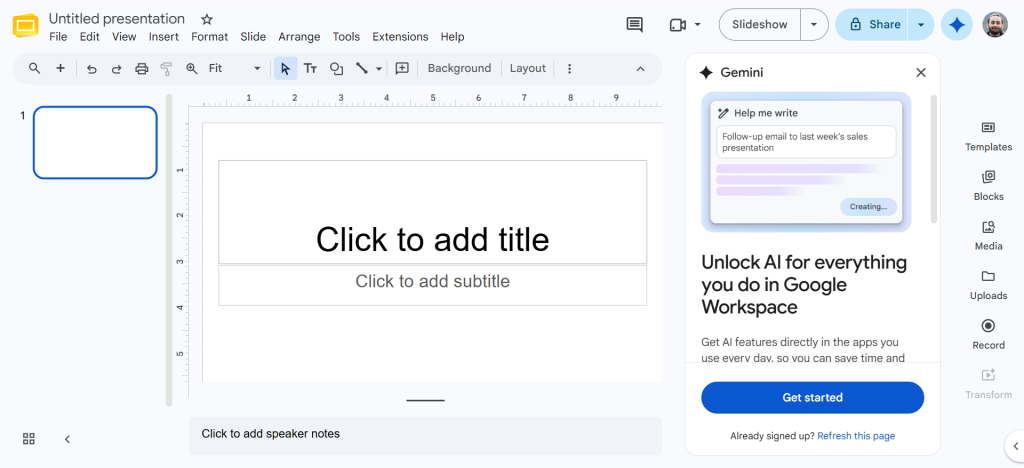1024x468 pixels.
Task: Hide the menus with up chevron
Action: [x=641, y=69]
